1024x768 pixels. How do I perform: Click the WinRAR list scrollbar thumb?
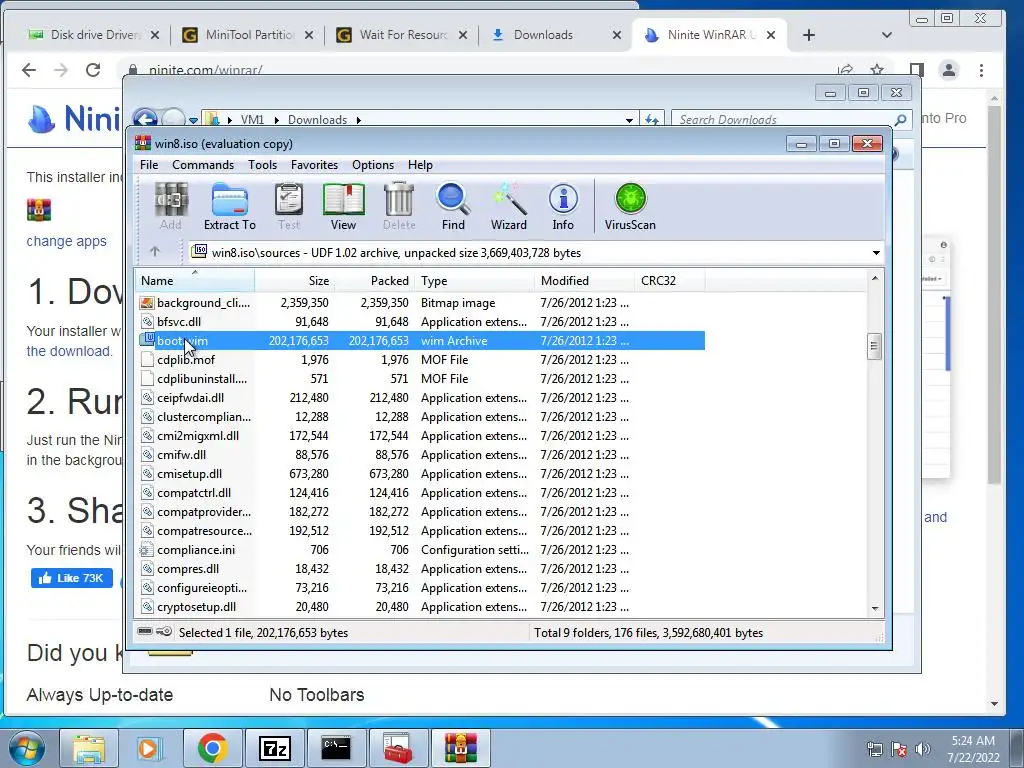(x=874, y=346)
